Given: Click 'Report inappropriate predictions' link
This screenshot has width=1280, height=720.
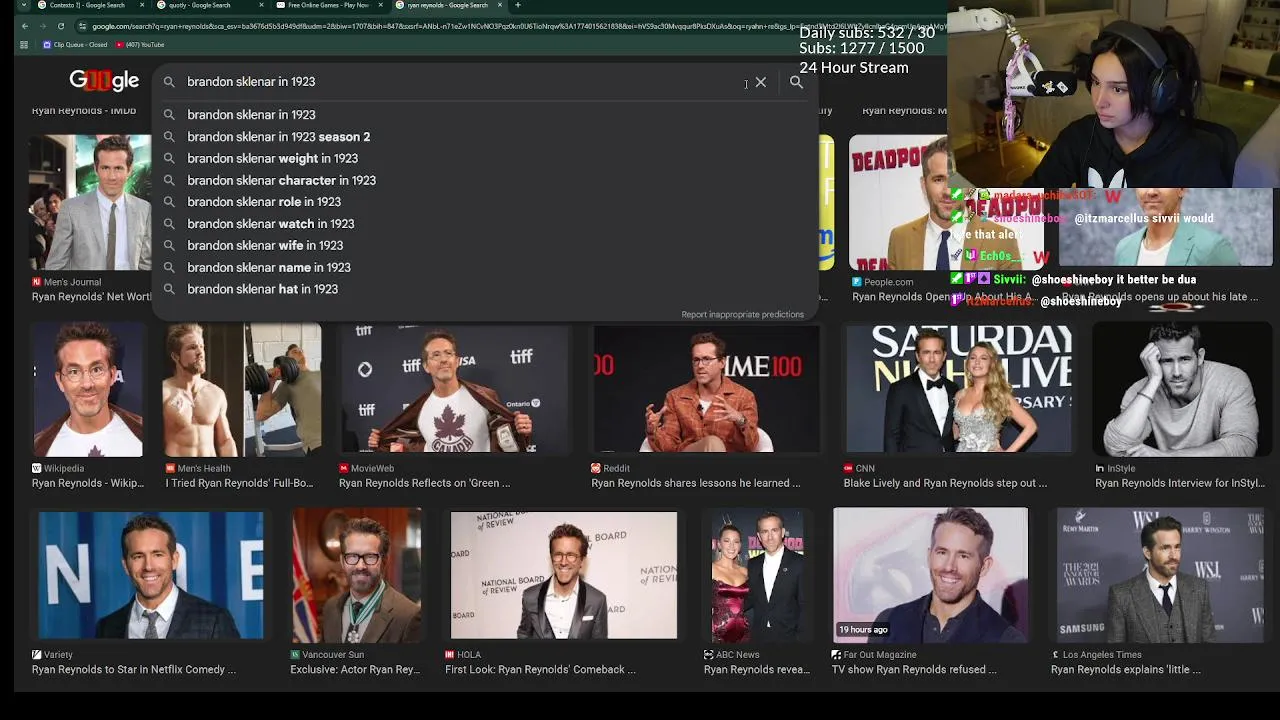Looking at the screenshot, I should (742, 314).
